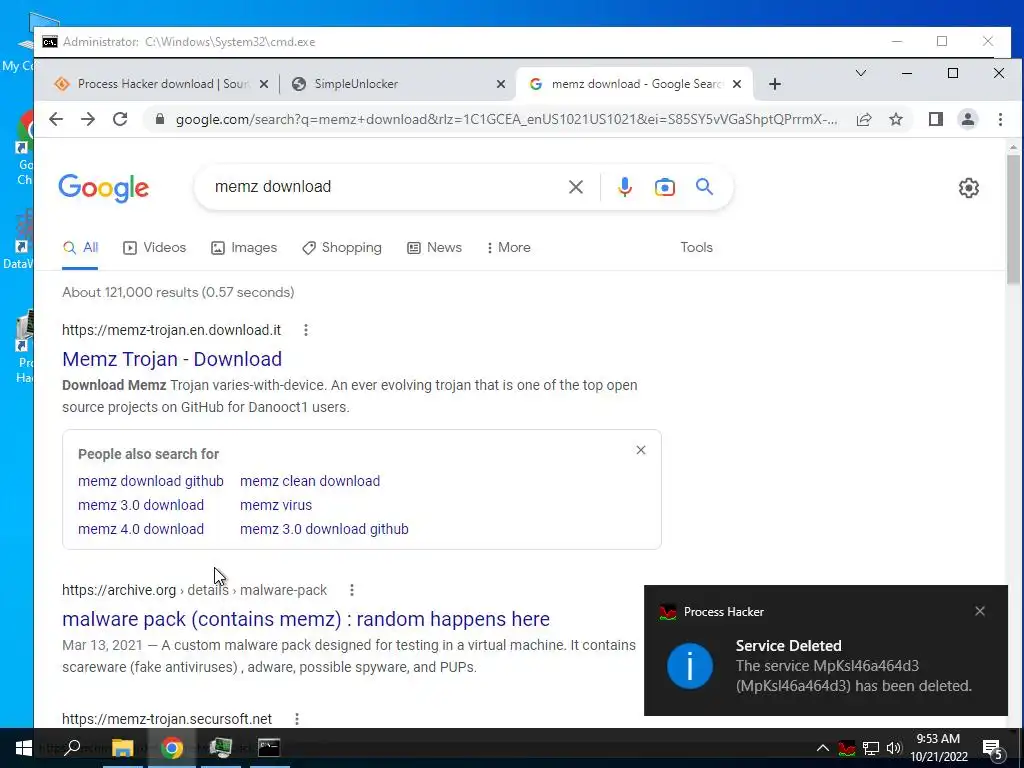The height and width of the screenshot is (768, 1024).
Task: Submit search with the magnifier icon
Action: tap(704, 187)
